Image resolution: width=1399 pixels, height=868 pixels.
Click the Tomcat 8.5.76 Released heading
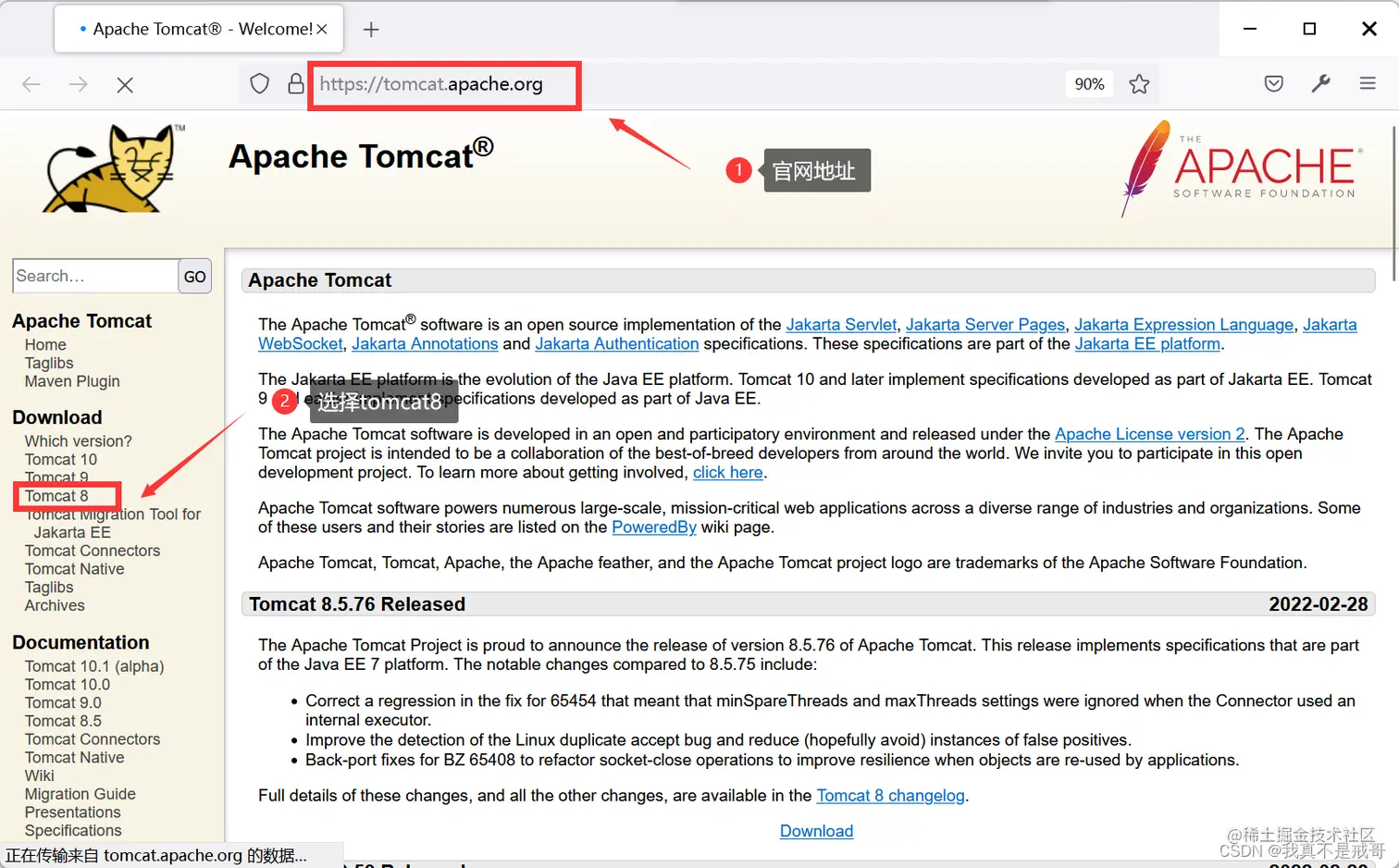(357, 604)
